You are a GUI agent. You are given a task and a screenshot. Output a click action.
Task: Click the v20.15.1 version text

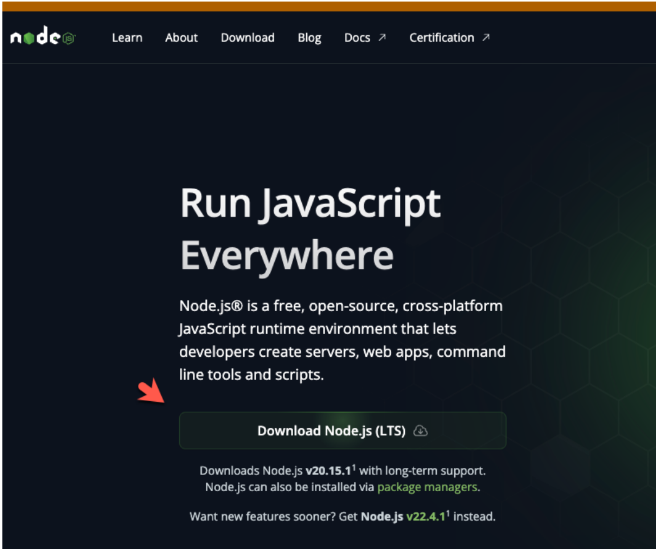pyautogui.click(x=328, y=471)
